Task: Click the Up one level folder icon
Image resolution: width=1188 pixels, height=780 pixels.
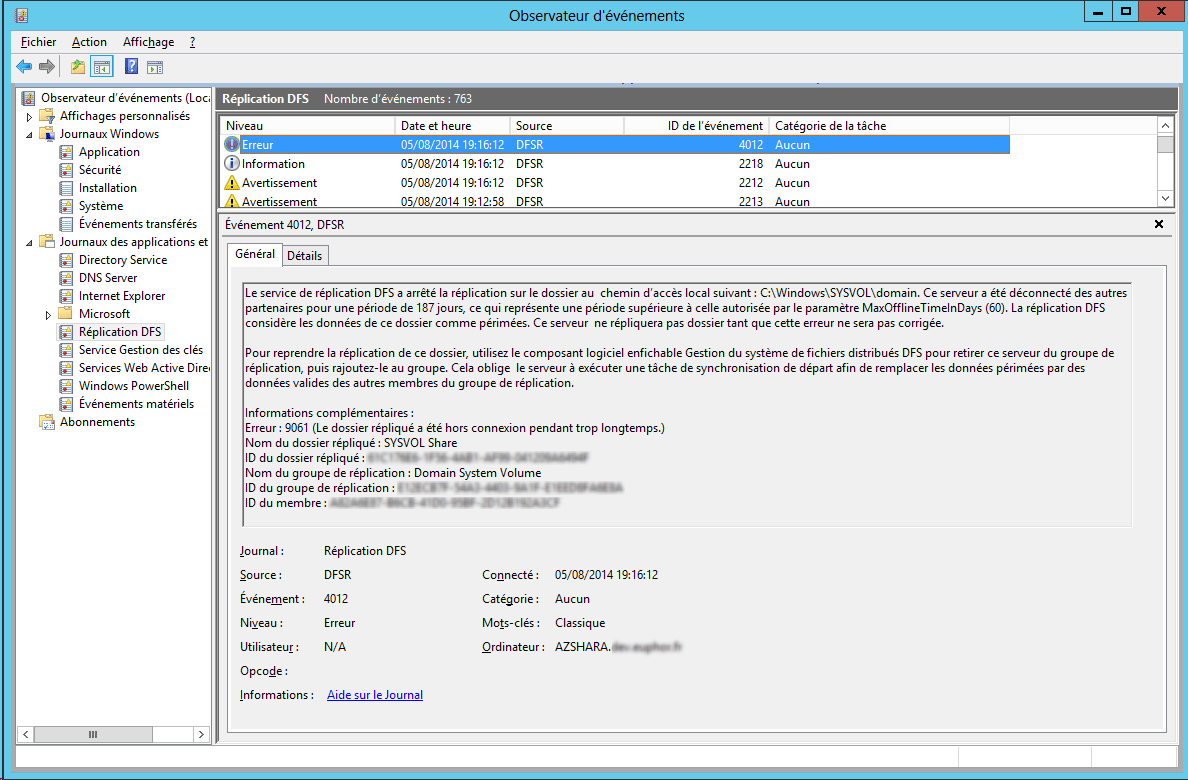Action: click(78, 67)
